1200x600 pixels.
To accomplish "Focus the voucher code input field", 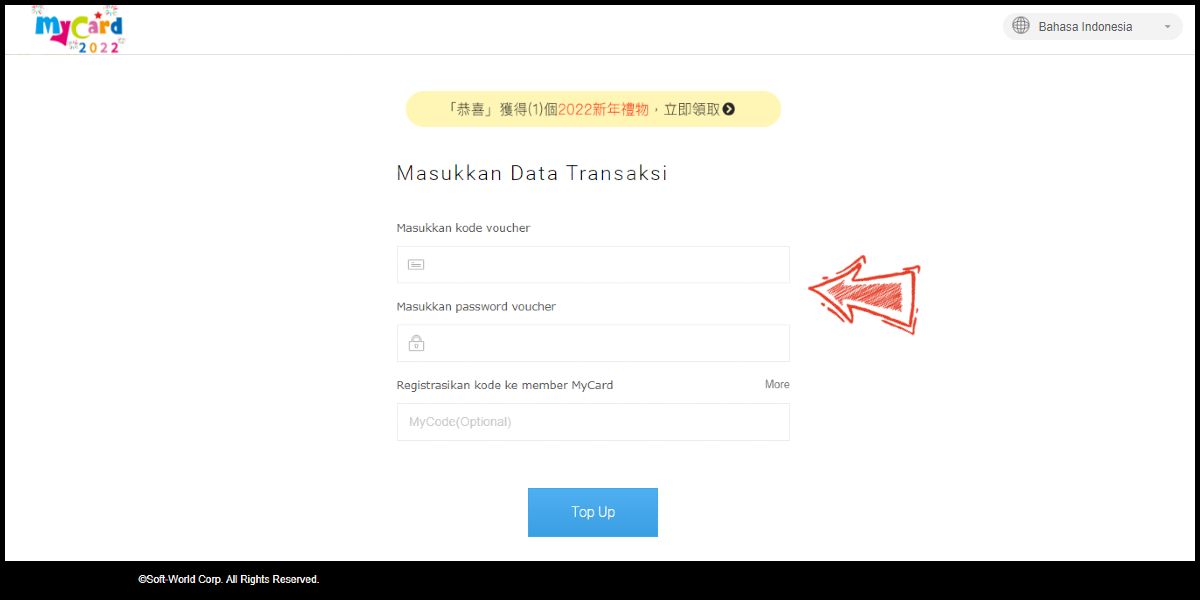I will point(593,265).
